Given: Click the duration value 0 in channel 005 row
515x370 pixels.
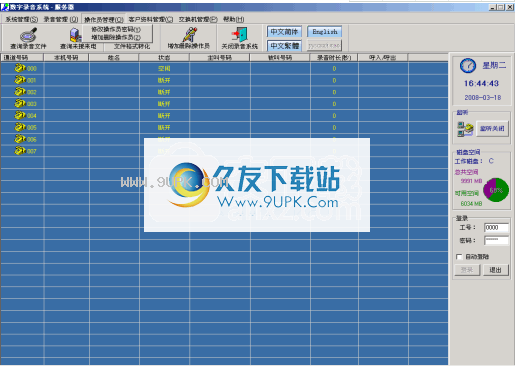Looking at the screenshot, I should 334,127.
